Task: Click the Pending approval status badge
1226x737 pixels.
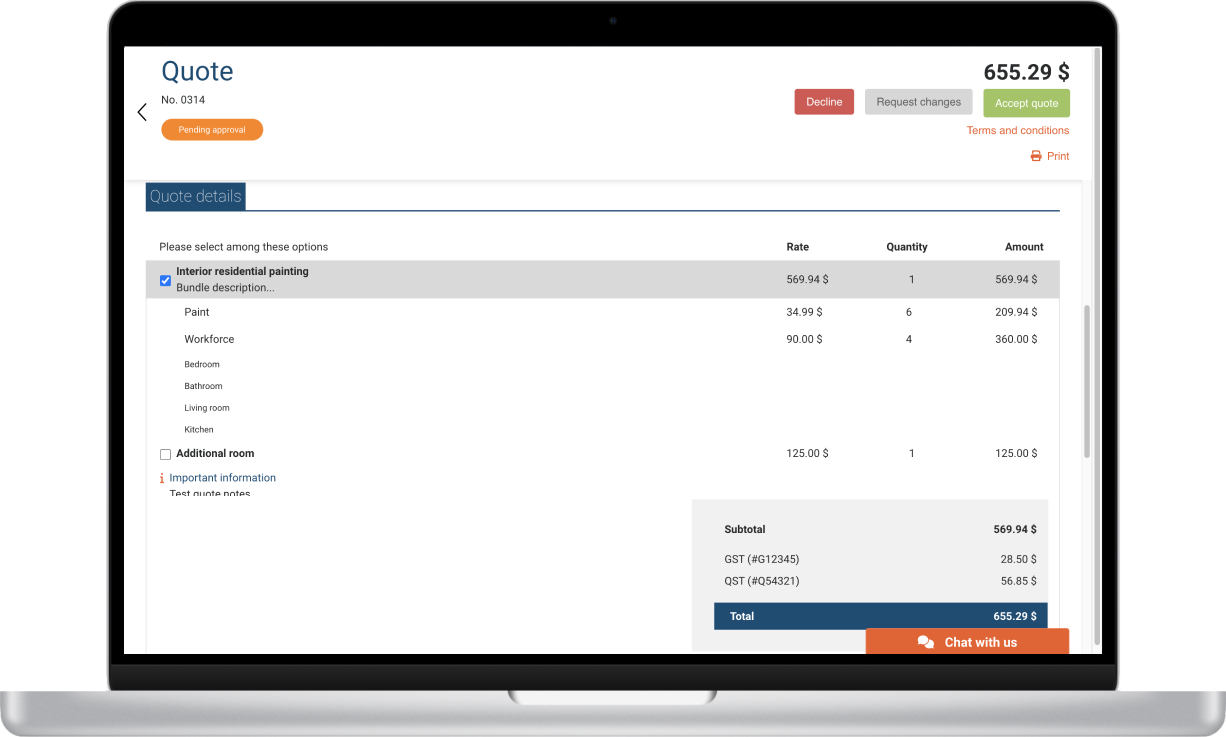Action: click(x=212, y=130)
